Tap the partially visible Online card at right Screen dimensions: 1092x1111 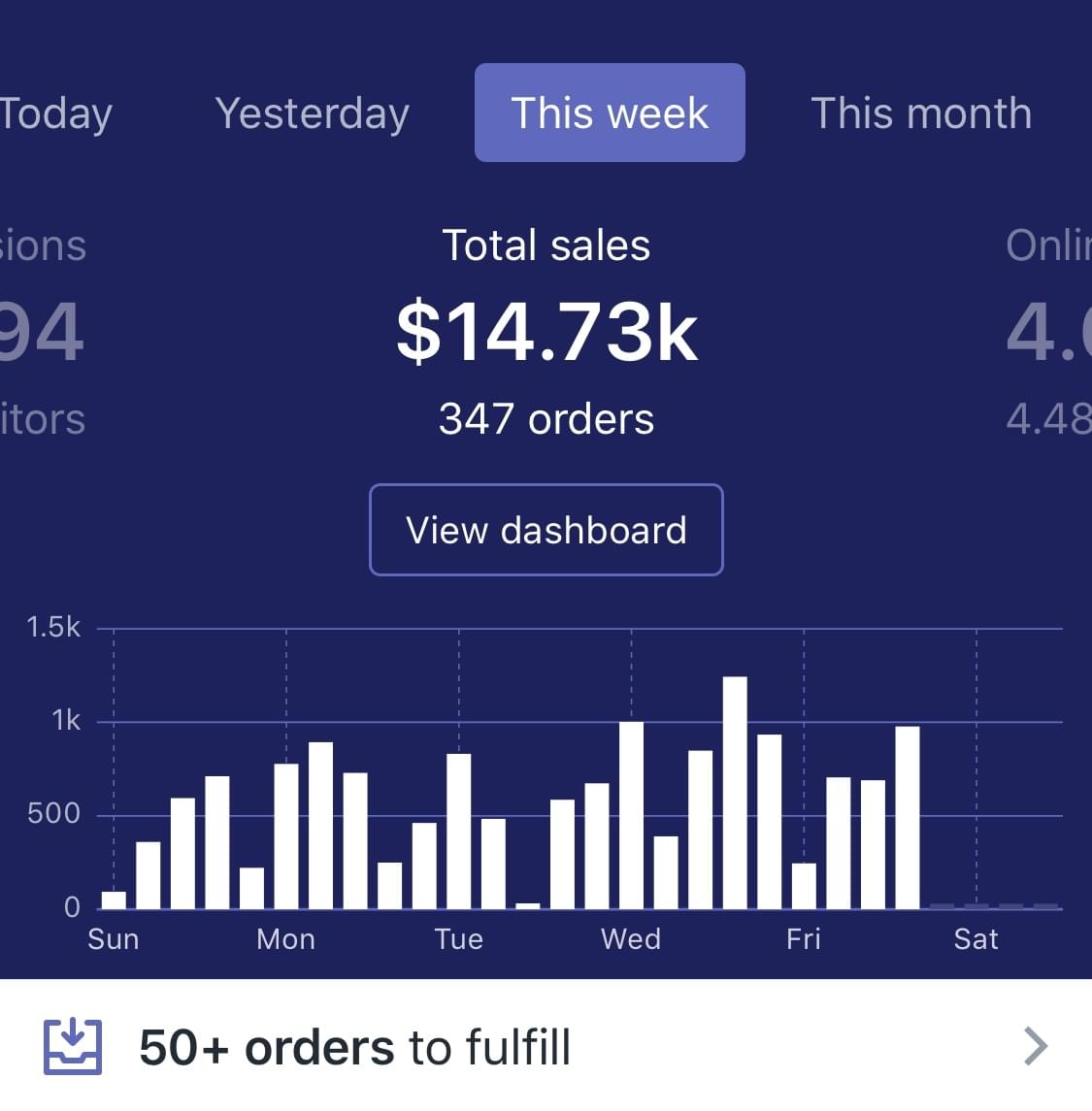pos(1048,330)
